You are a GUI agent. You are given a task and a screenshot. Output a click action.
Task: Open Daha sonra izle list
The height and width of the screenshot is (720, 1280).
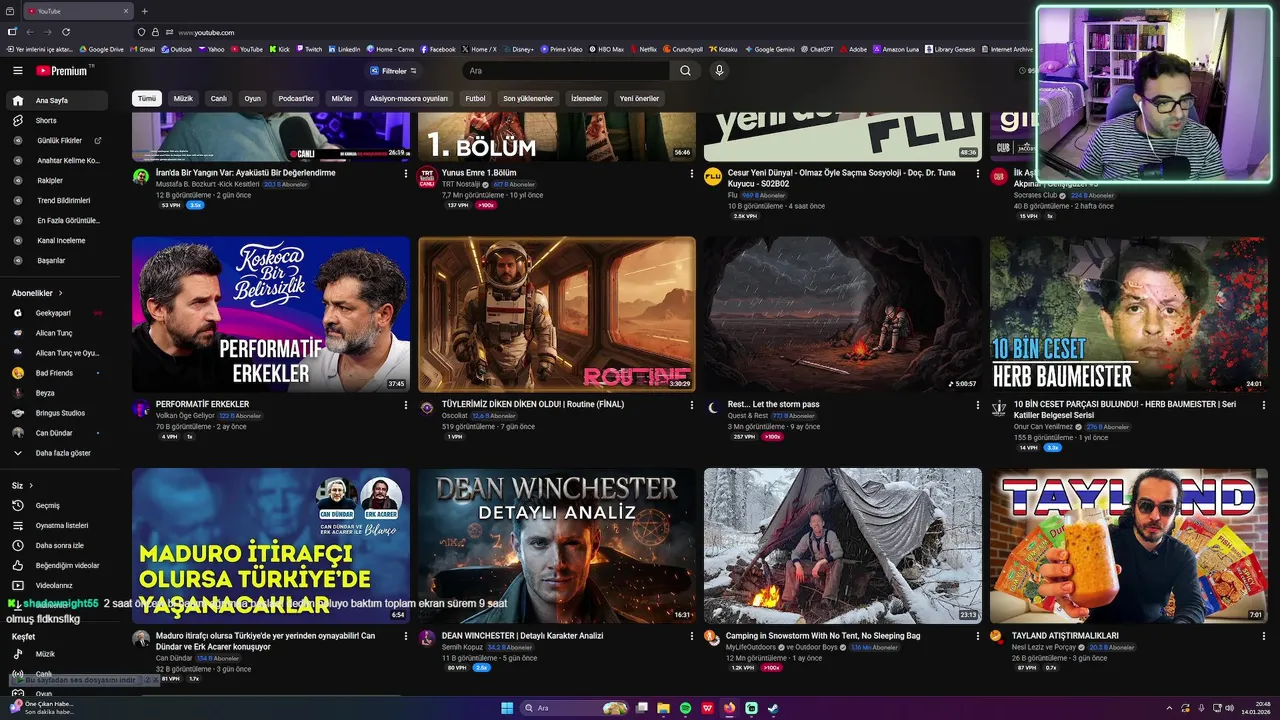(56, 545)
